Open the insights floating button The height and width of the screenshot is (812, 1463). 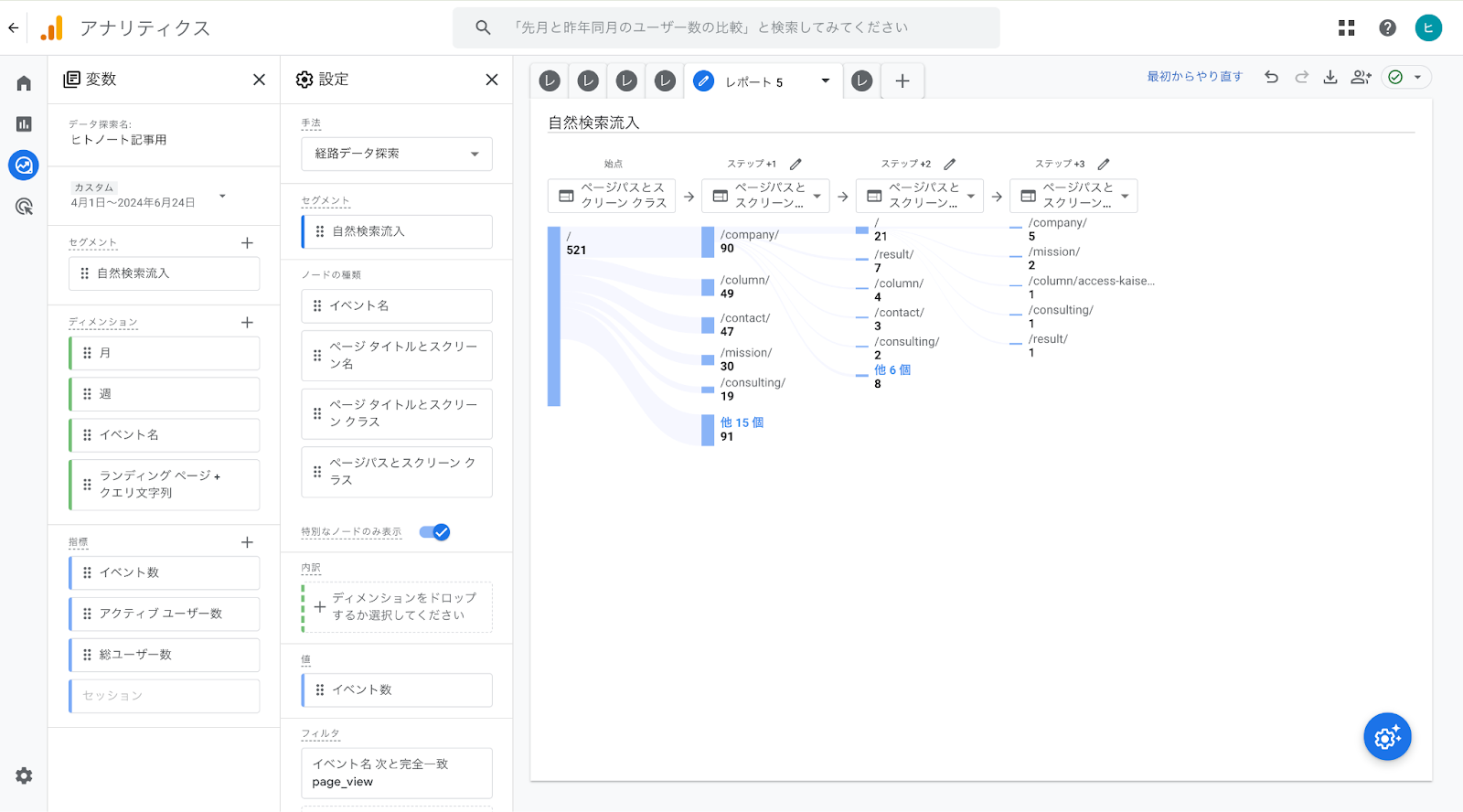(1387, 736)
